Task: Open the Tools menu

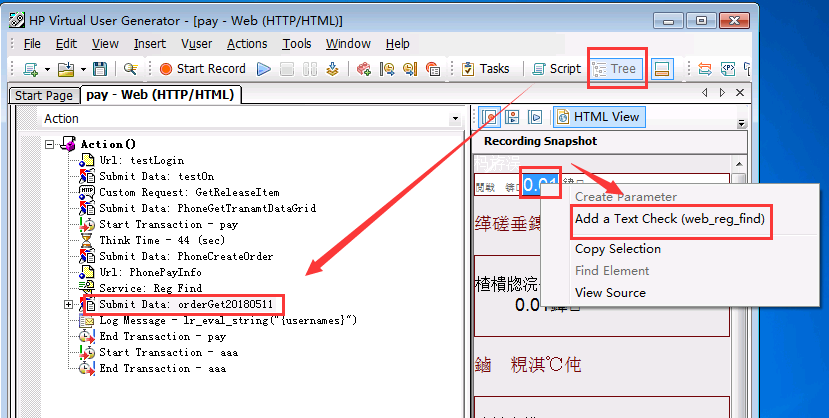Action: pyautogui.click(x=297, y=44)
